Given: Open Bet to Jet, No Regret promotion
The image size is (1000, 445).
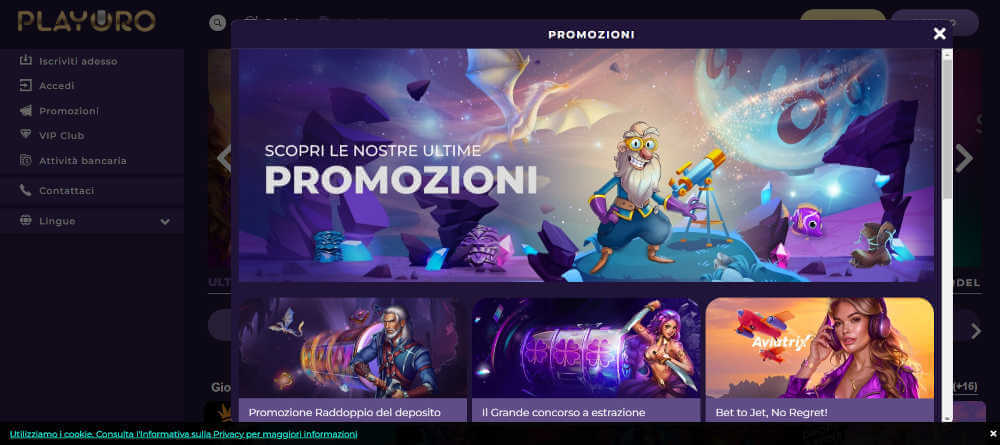Looking at the screenshot, I should tap(820, 360).
